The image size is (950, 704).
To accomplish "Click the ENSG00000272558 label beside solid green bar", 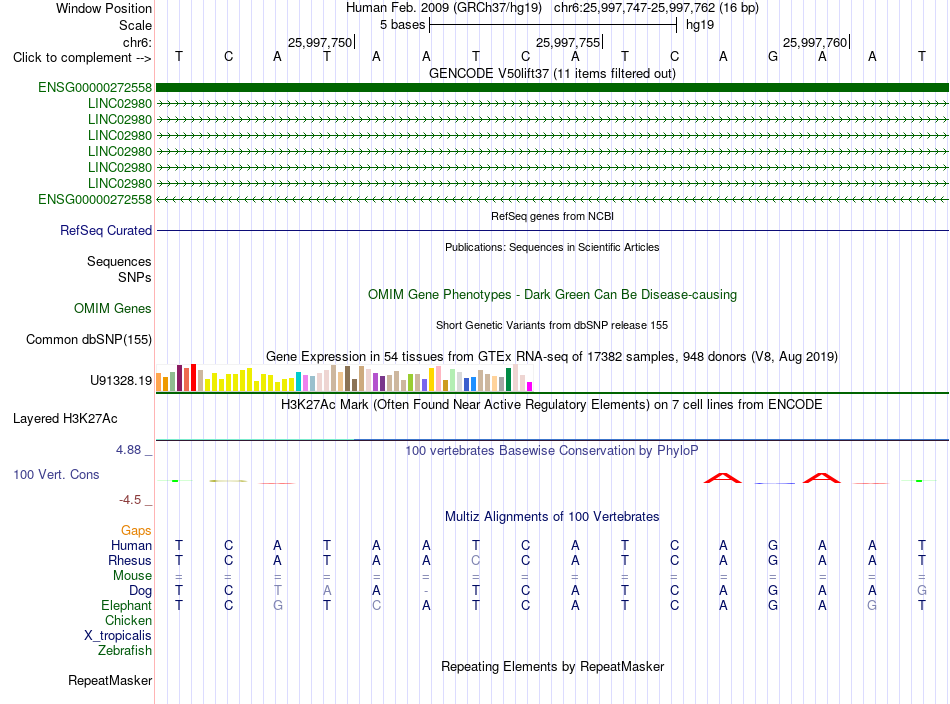I will click(x=95, y=87).
